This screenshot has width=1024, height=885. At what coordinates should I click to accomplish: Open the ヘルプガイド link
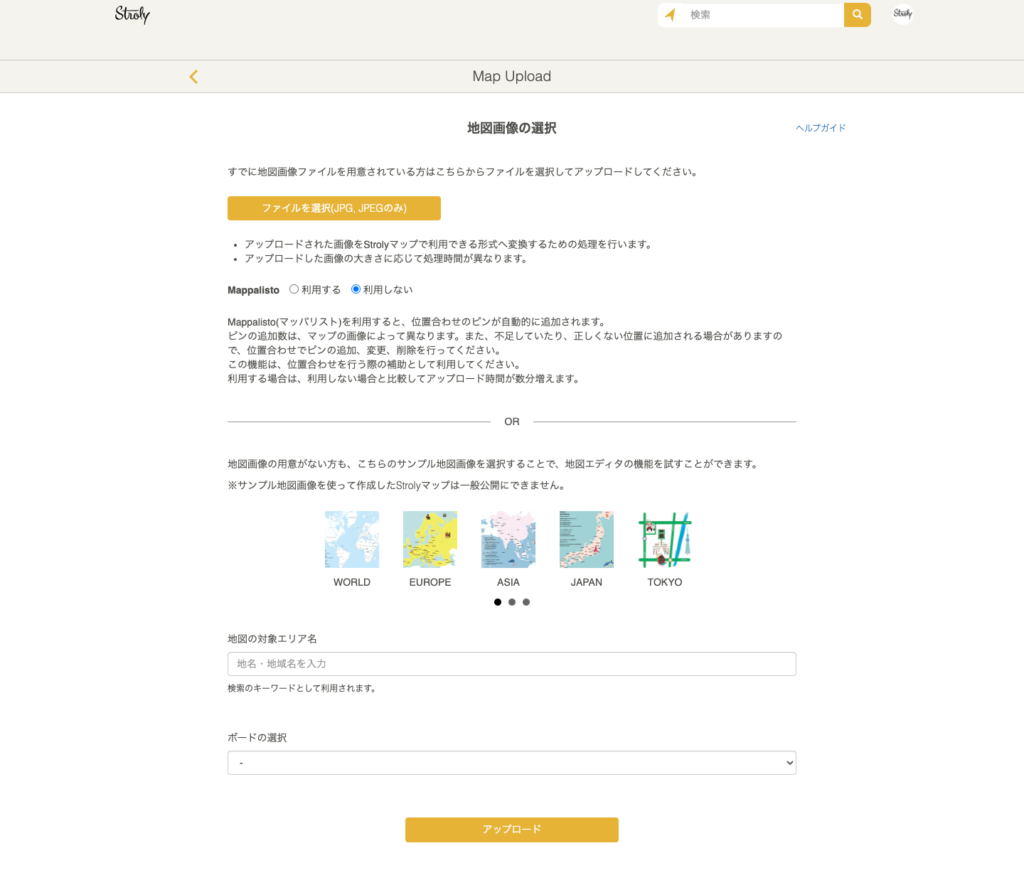[820, 128]
